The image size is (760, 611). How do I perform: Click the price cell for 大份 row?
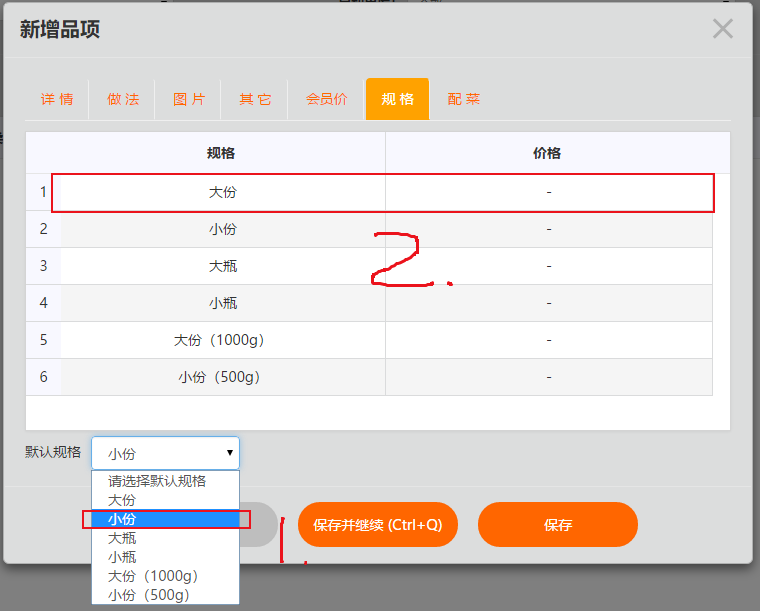[x=549, y=192]
